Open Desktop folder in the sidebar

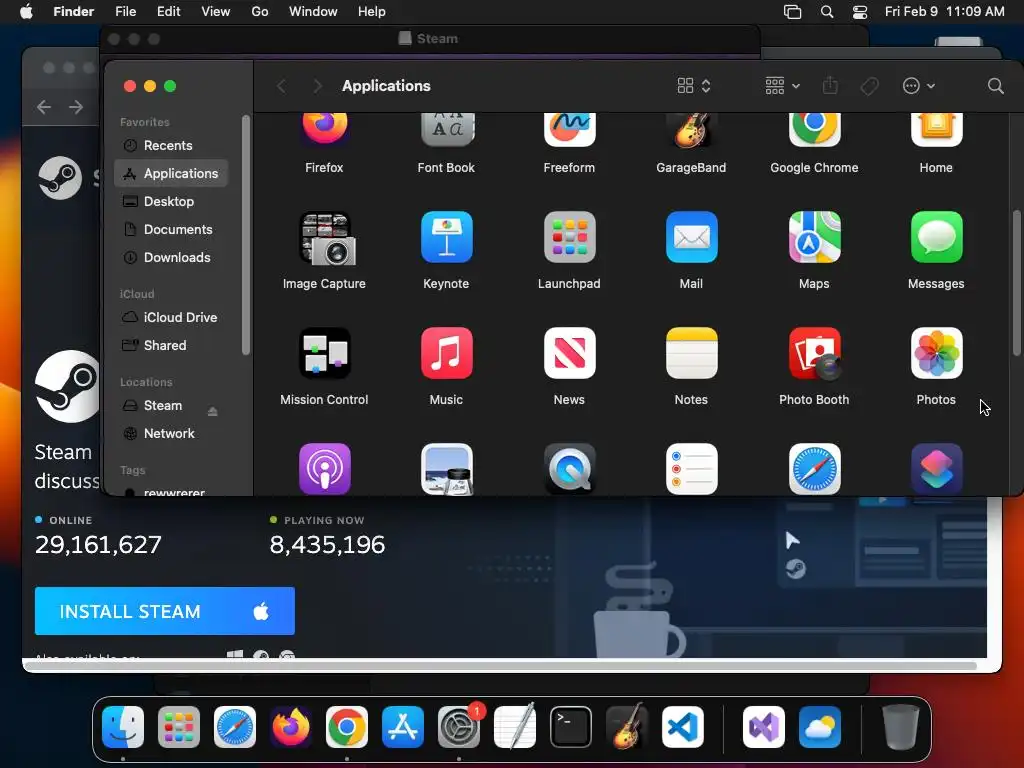coord(171,201)
